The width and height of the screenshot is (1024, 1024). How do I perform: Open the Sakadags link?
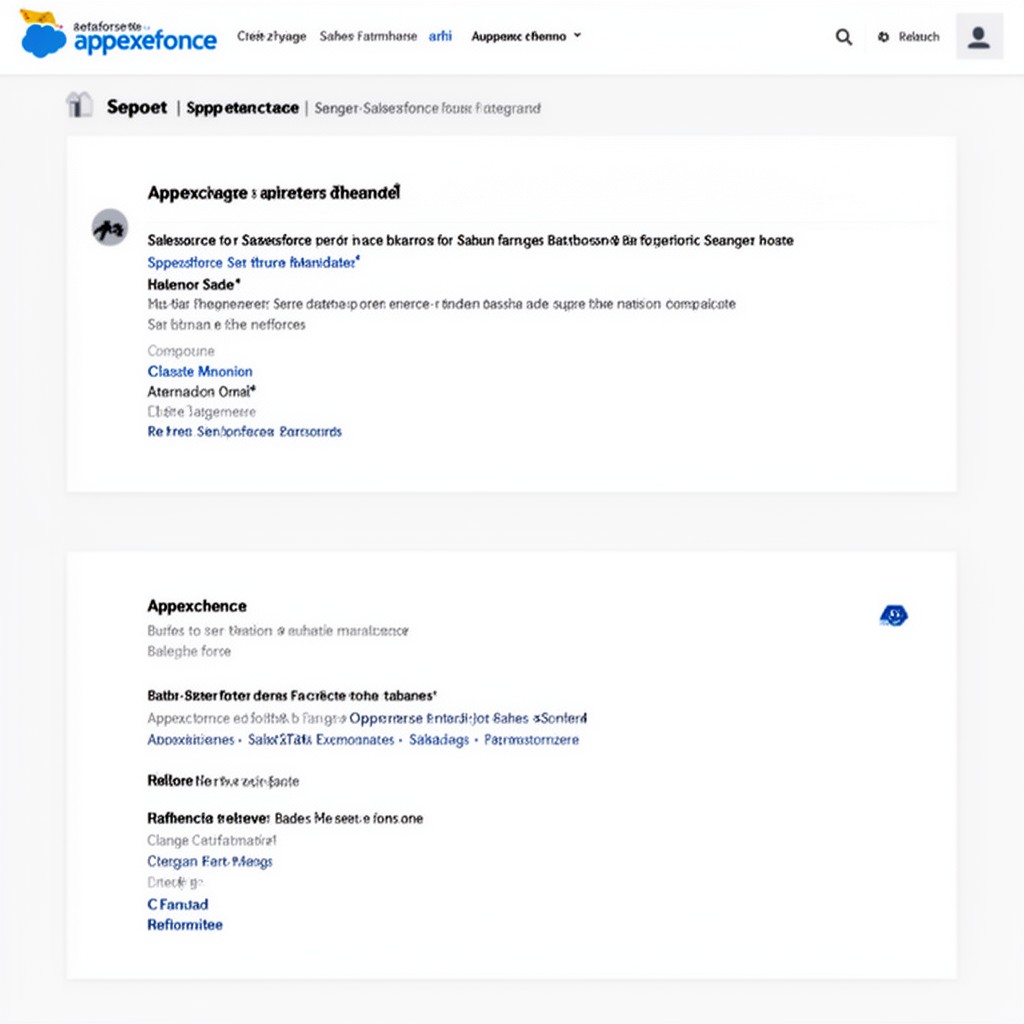(439, 739)
